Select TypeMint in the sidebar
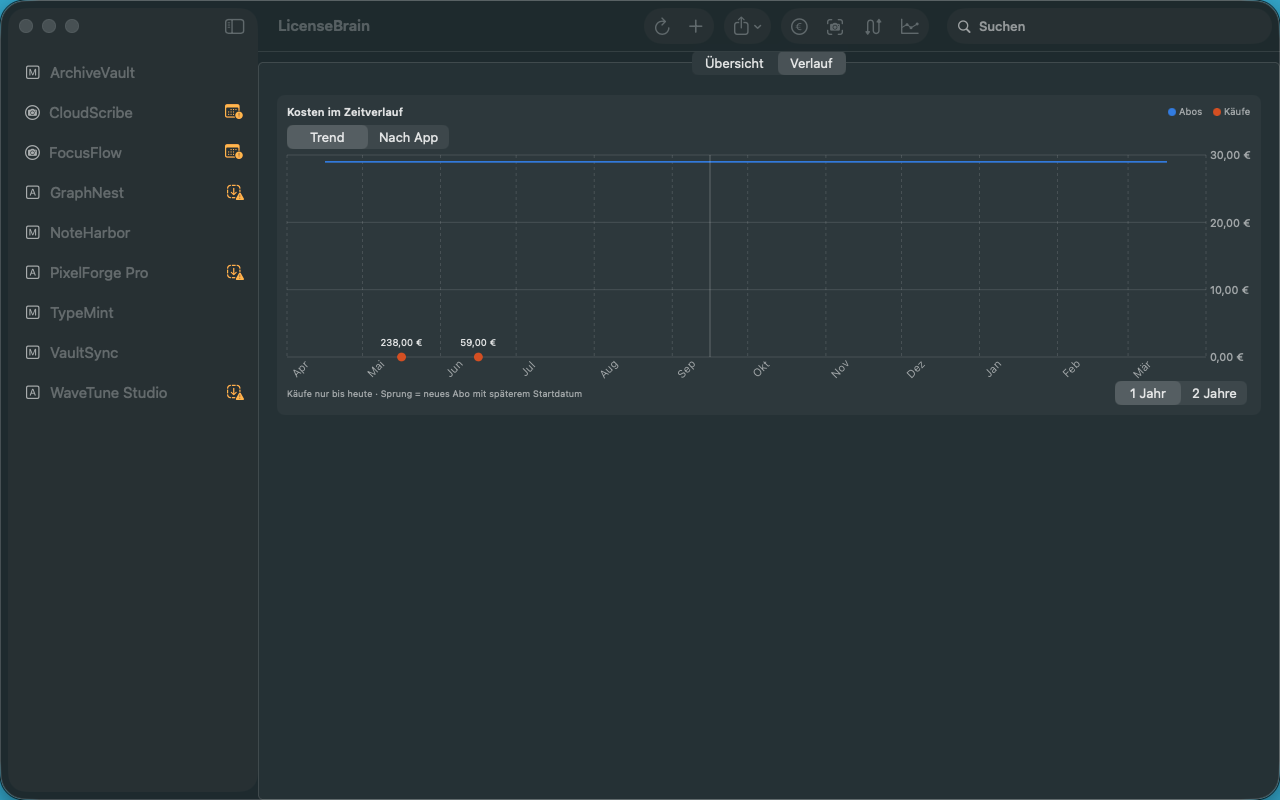The image size is (1280, 800). (132, 313)
